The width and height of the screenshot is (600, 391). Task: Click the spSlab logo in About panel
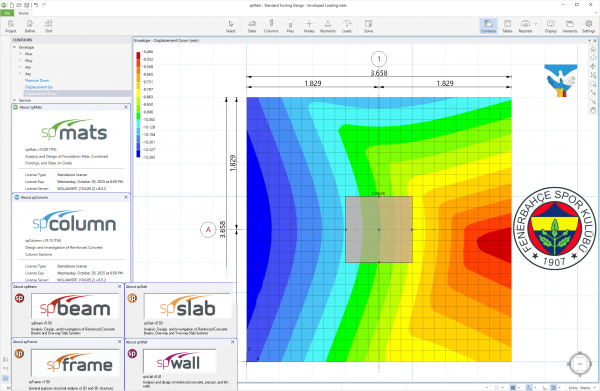click(x=188, y=306)
